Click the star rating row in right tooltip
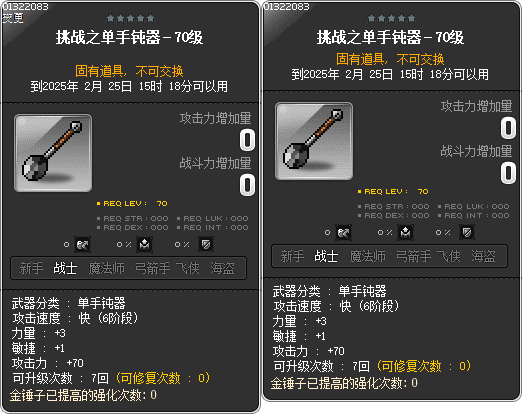 (x=392, y=18)
